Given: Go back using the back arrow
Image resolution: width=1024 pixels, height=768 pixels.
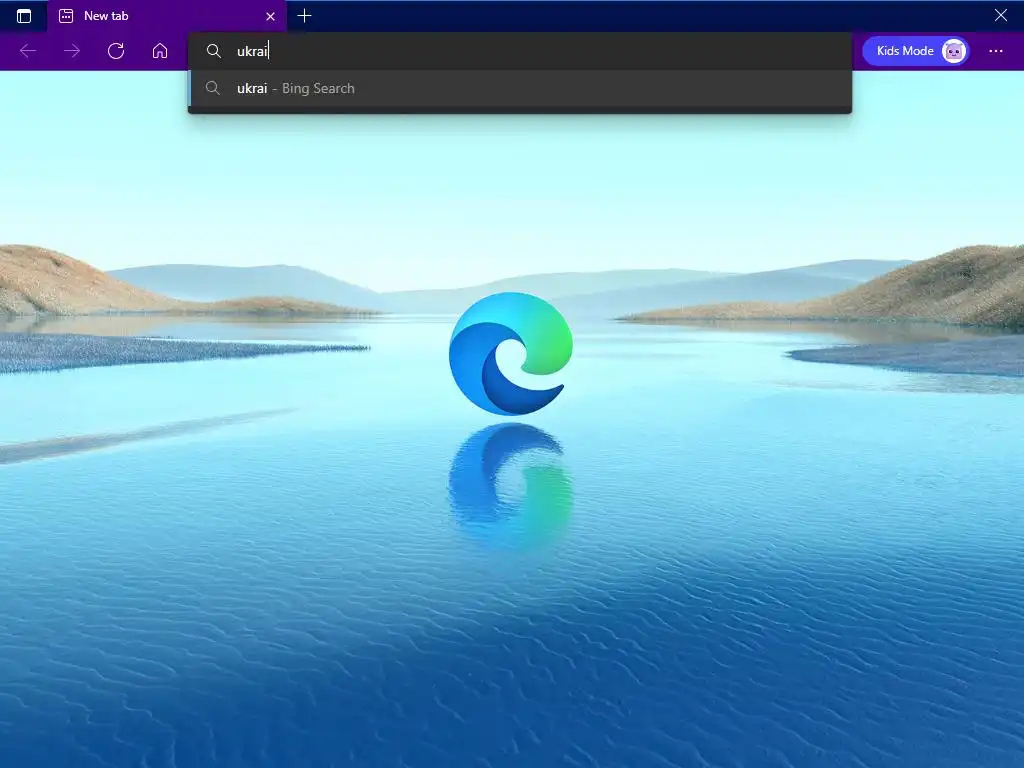Looking at the screenshot, I should [x=28, y=51].
